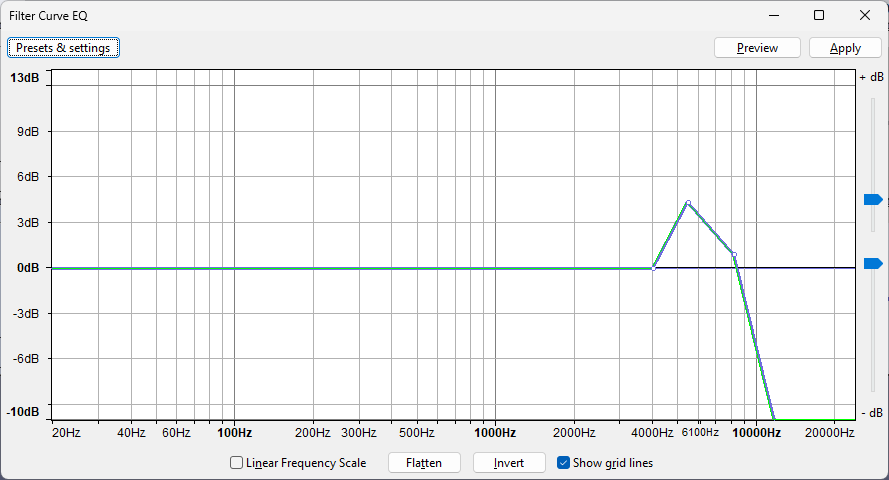Image resolution: width=889 pixels, height=480 pixels.
Task: Click the 0dB scale label
Action: [28, 267]
